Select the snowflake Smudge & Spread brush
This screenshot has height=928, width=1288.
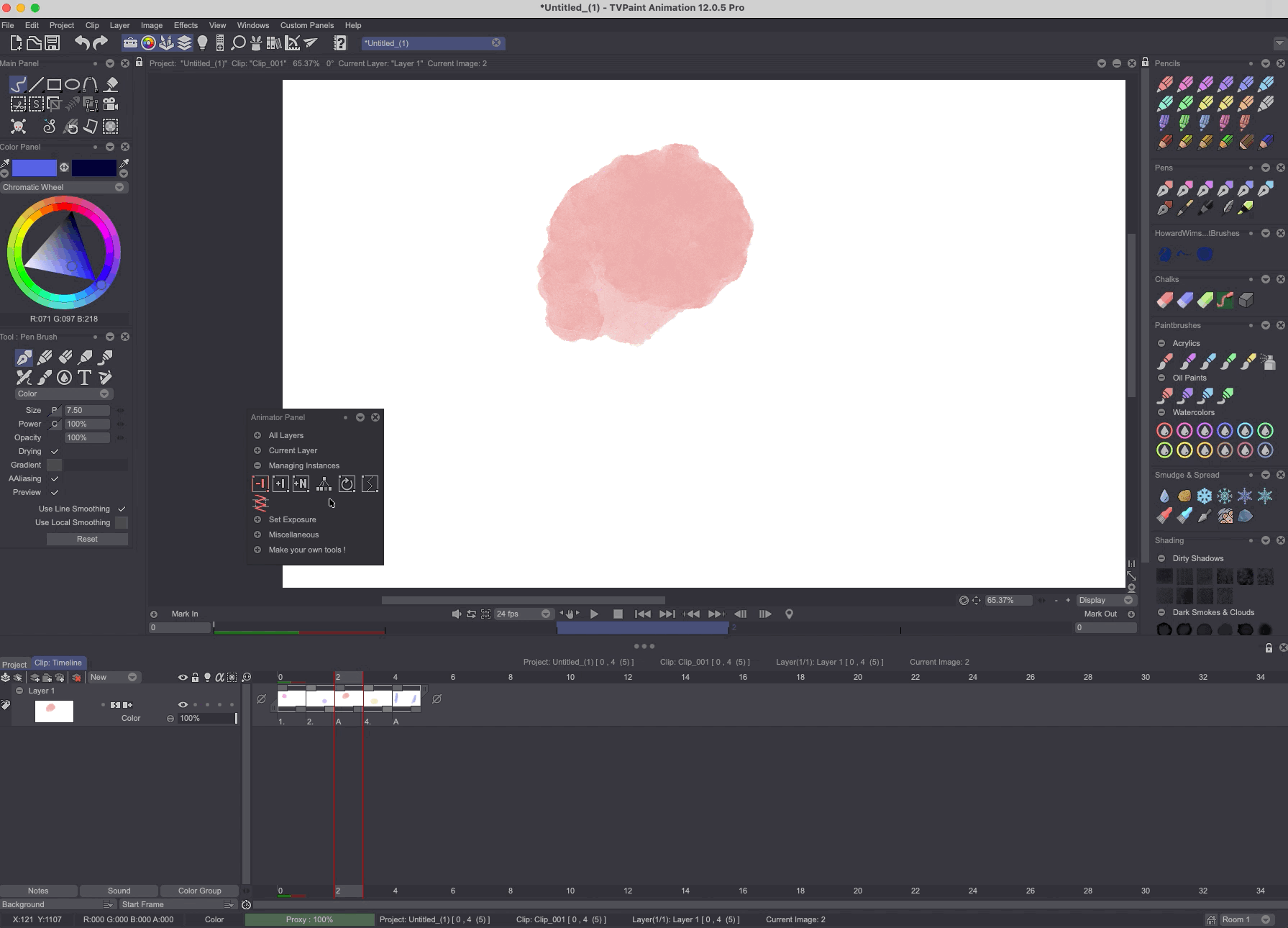(x=1206, y=496)
